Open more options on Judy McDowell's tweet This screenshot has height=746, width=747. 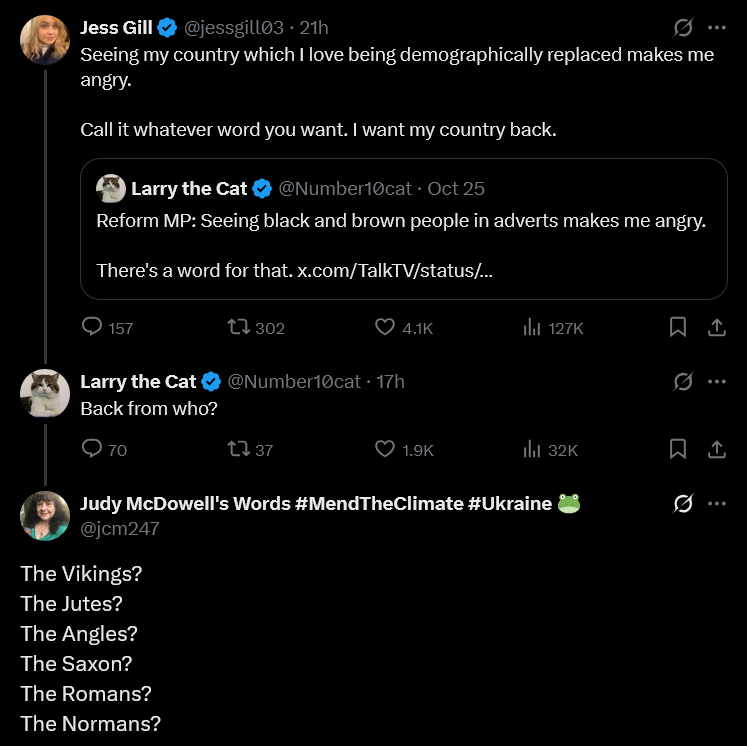[717, 504]
